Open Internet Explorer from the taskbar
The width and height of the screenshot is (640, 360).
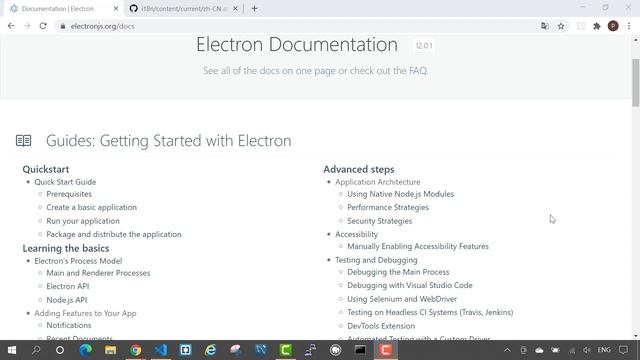211,350
